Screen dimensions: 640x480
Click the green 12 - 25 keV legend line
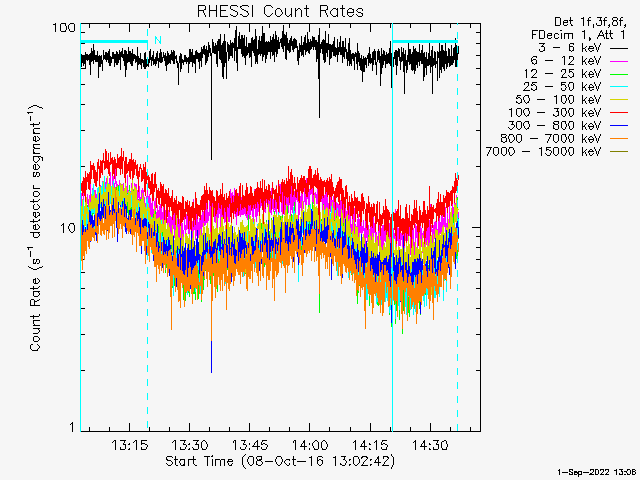coord(618,75)
